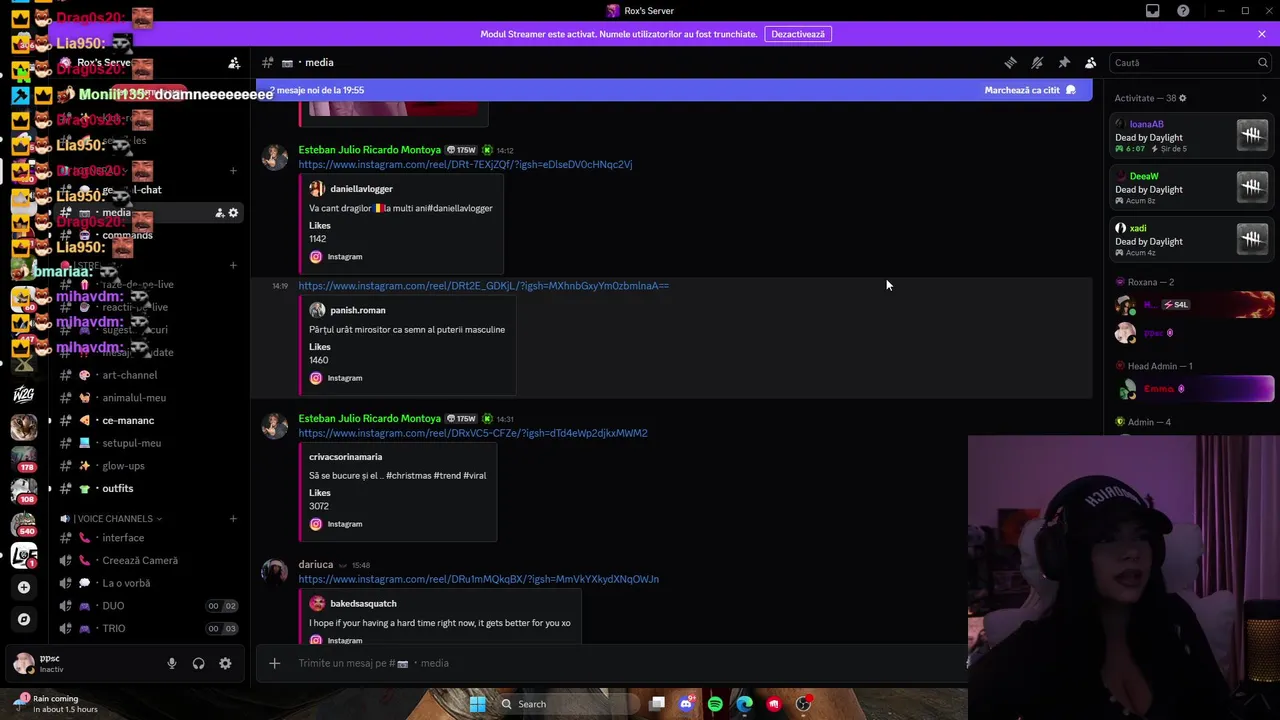Open user settings gear icon

pos(225,663)
